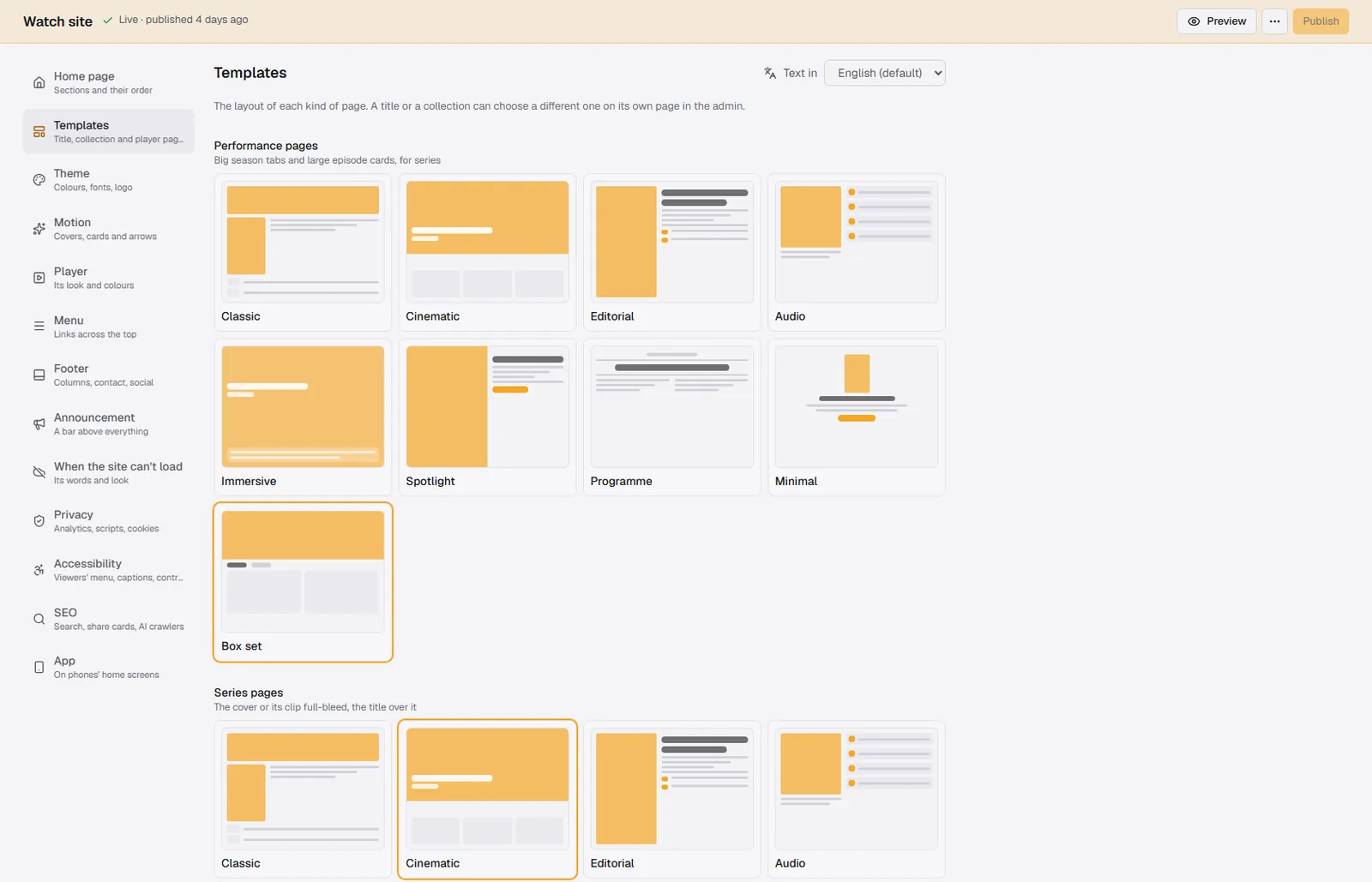This screenshot has width=1372, height=882.
Task: Click the Footer panel icon
Action: click(39, 375)
